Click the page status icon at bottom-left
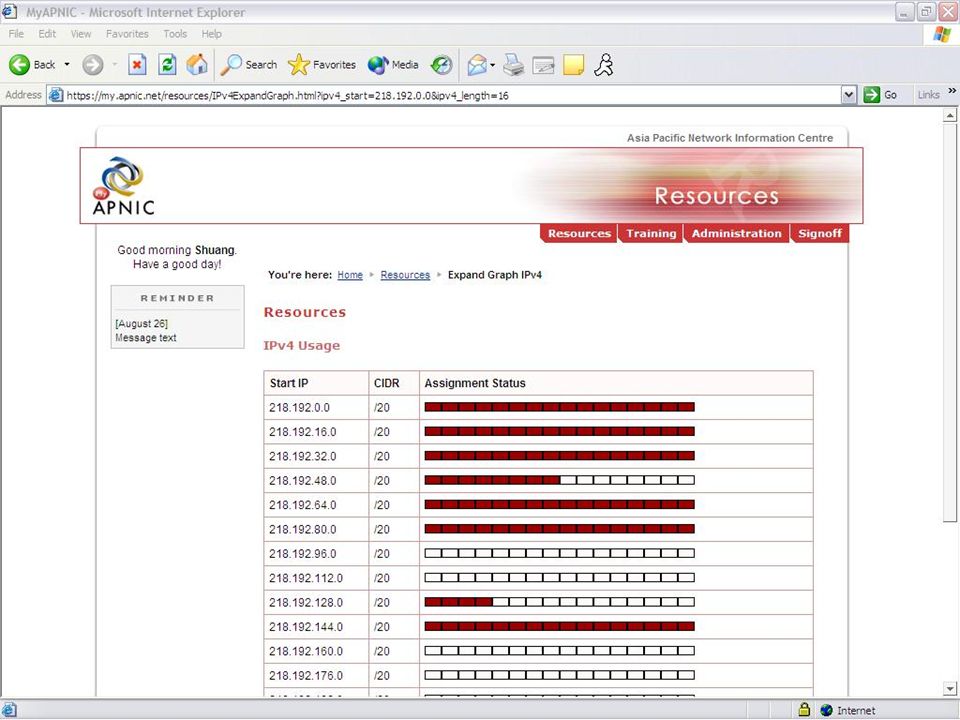Viewport: 960px width, 720px height. point(10,710)
